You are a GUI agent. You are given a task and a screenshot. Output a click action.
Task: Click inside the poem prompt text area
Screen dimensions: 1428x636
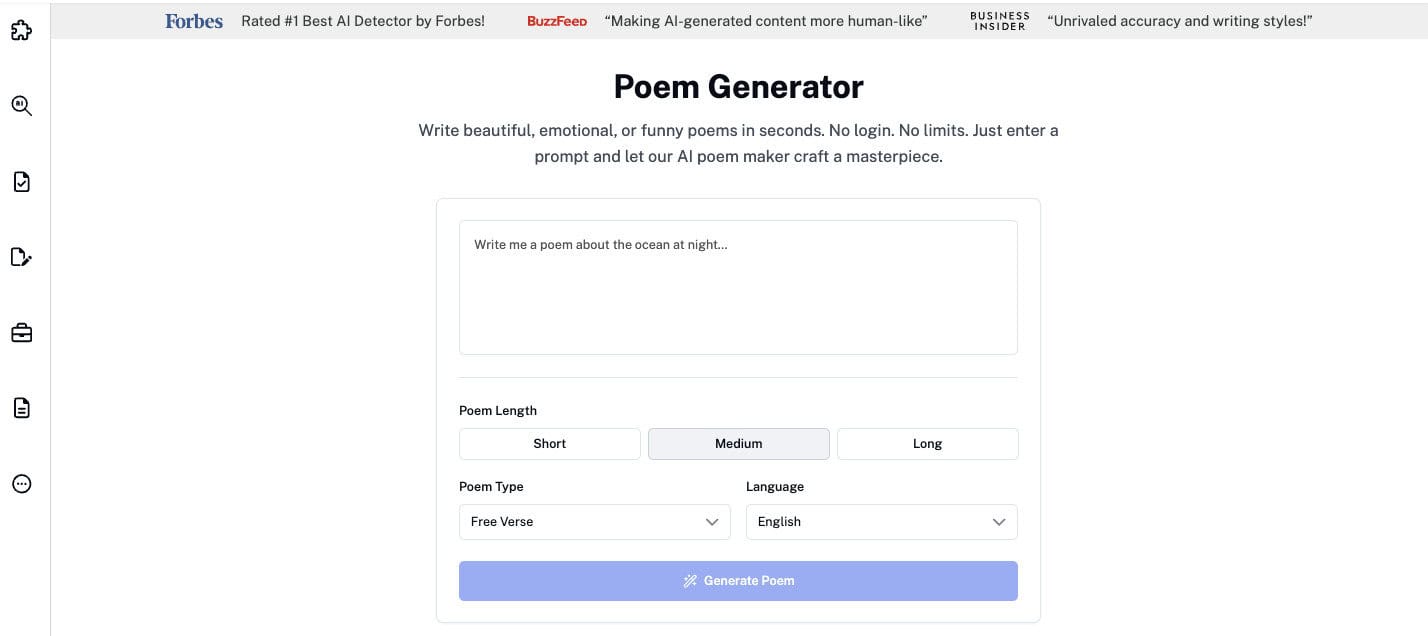(737, 288)
